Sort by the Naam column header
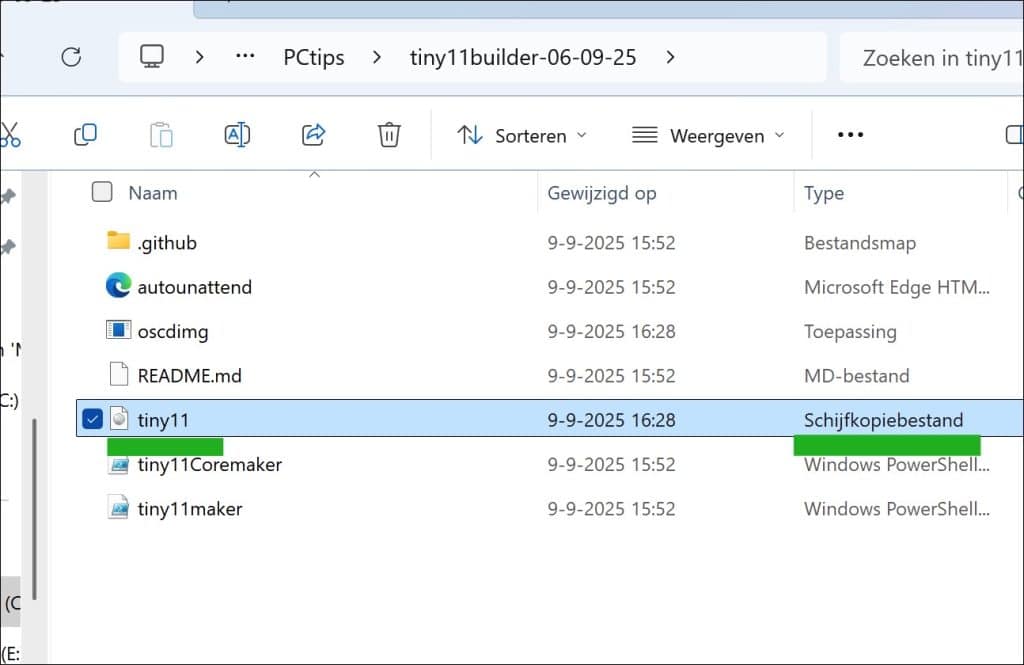 click(x=153, y=193)
